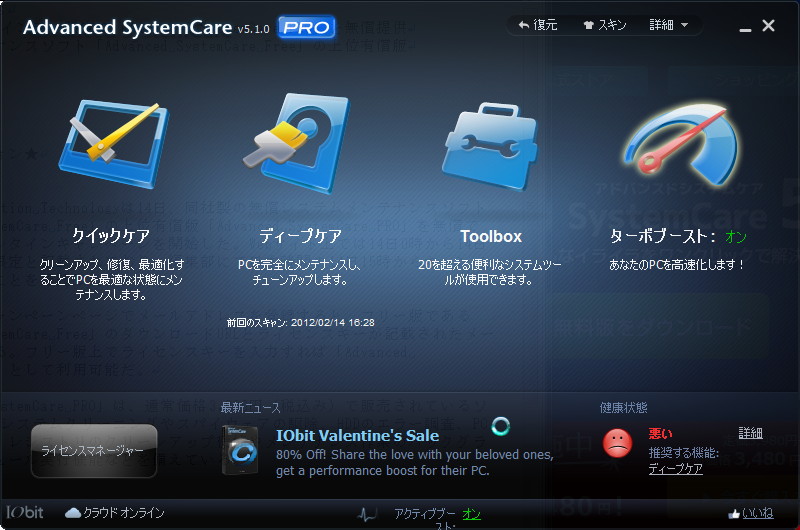Click the heartbeat Active Boost icon

coord(367,514)
